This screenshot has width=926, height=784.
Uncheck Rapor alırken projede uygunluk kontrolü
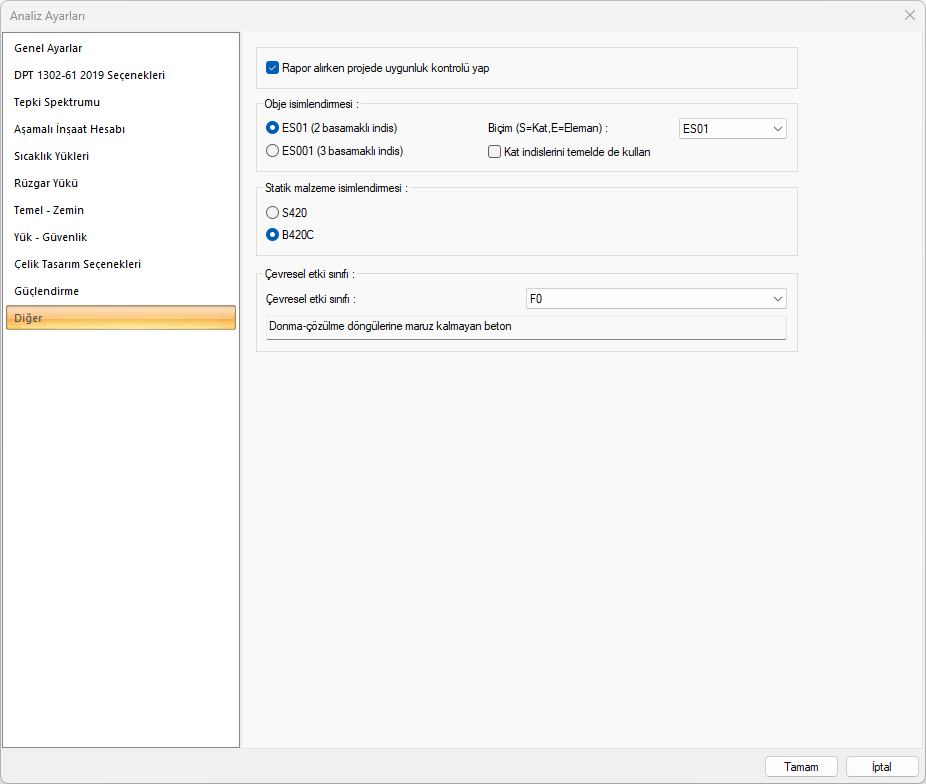point(272,69)
